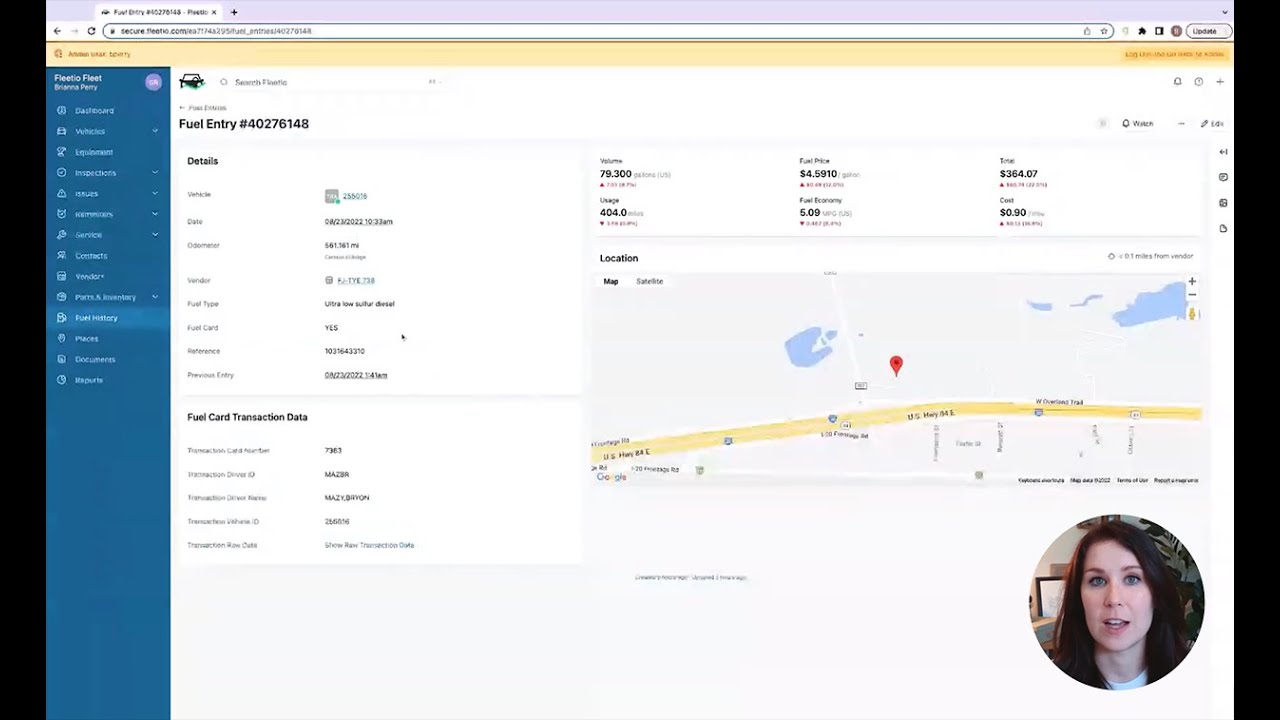This screenshot has width=1280, height=720.
Task: Click the Parts & Inventory icon
Action: [62, 297]
